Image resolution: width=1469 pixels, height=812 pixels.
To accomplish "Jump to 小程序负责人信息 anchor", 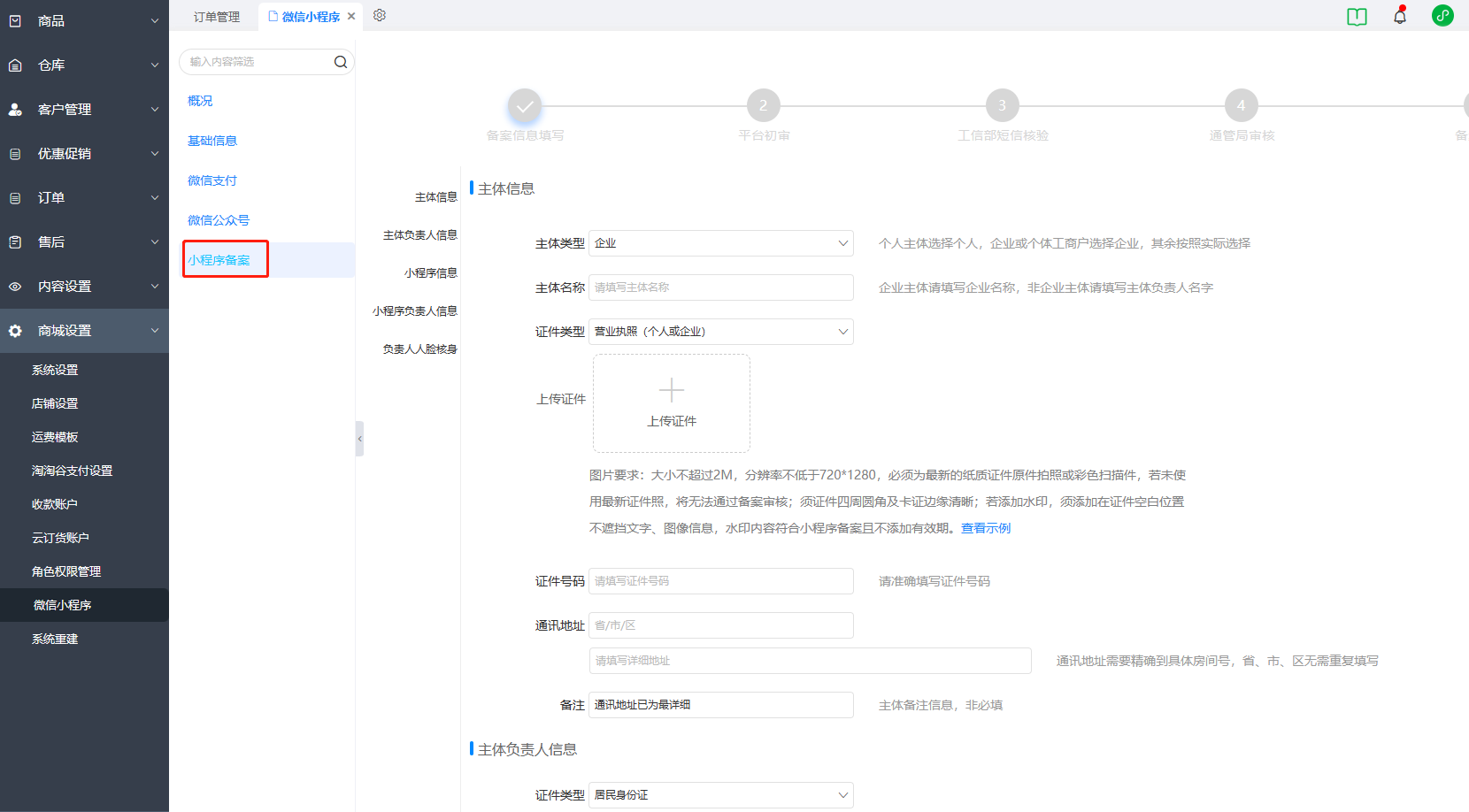I will click(415, 311).
